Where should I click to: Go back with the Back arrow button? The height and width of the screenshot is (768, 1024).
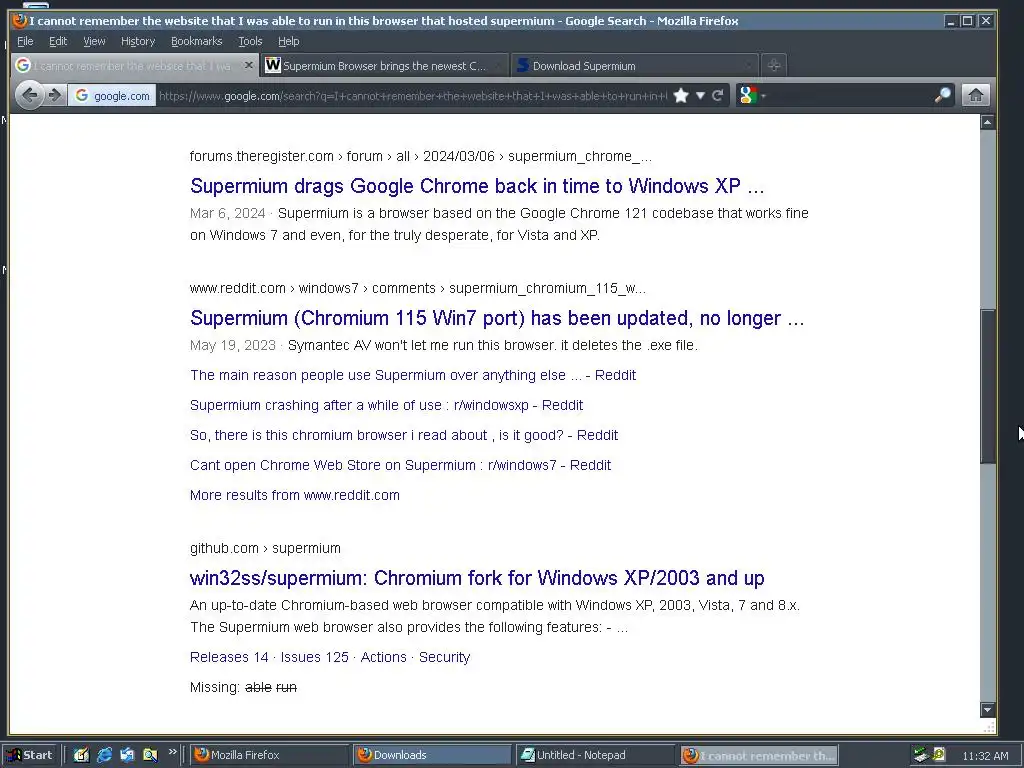(29, 95)
